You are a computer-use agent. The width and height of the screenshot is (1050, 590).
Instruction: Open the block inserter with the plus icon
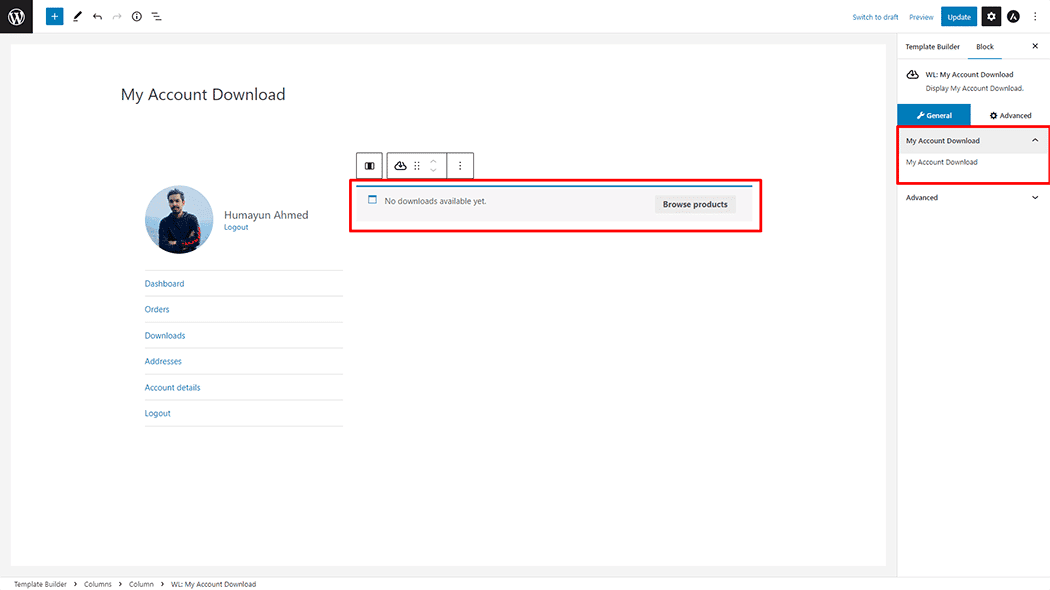(x=55, y=16)
